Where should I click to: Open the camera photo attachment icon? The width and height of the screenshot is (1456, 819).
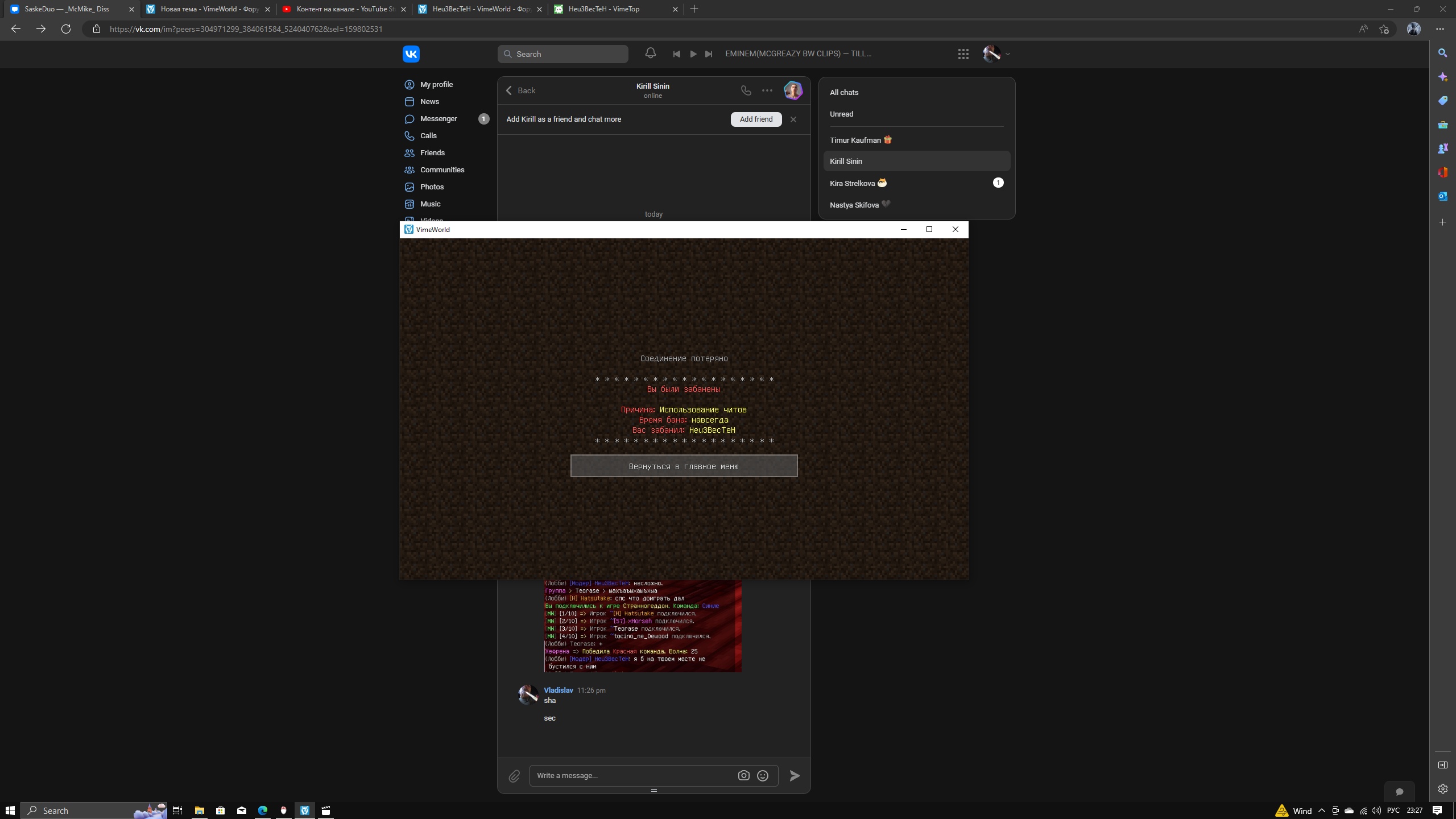(x=743, y=776)
